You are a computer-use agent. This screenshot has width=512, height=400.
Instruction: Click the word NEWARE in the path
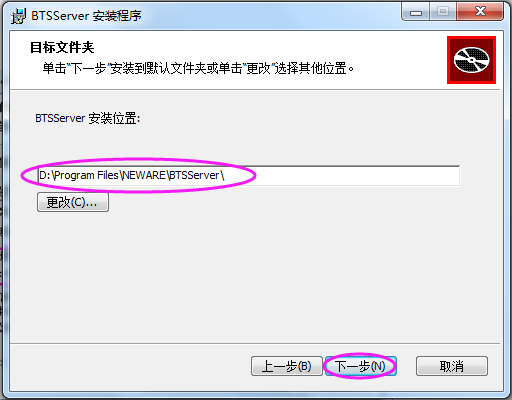click(144, 175)
